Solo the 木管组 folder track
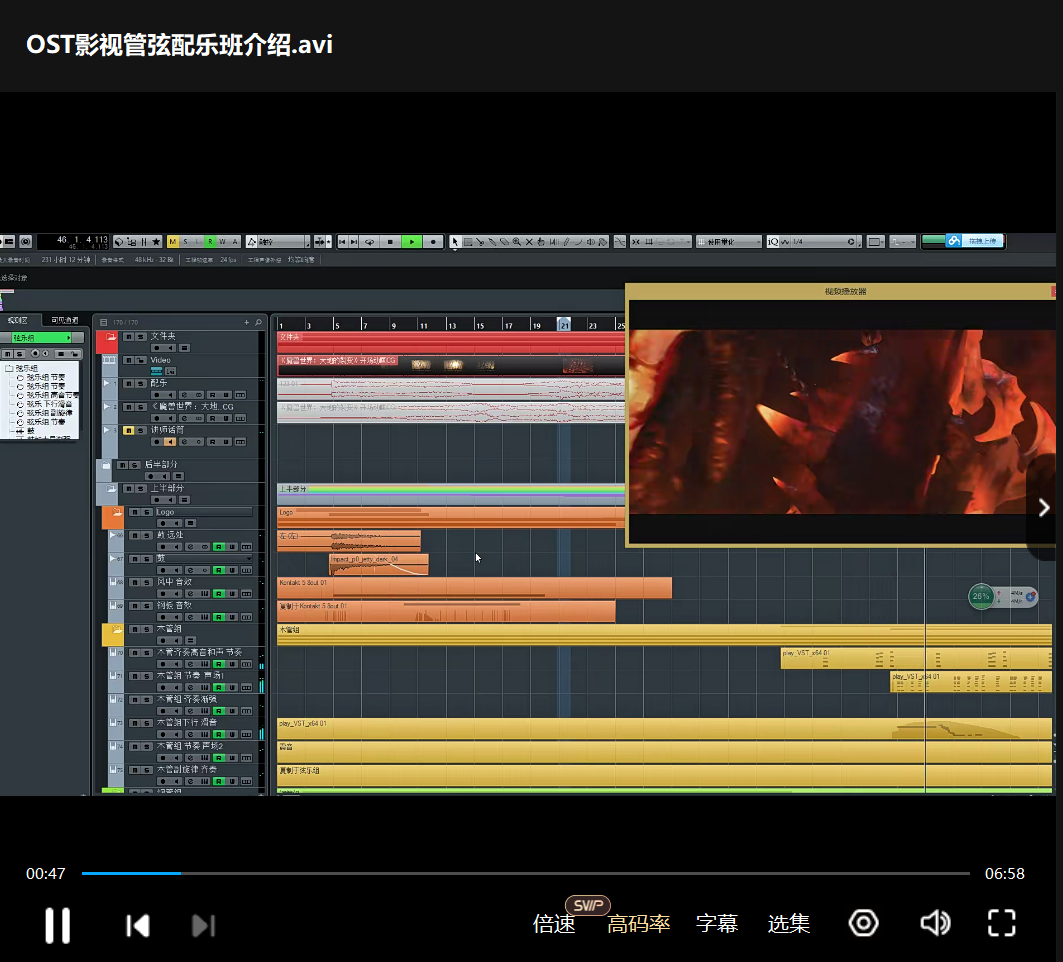This screenshot has width=1063, height=962. click(x=148, y=630)
